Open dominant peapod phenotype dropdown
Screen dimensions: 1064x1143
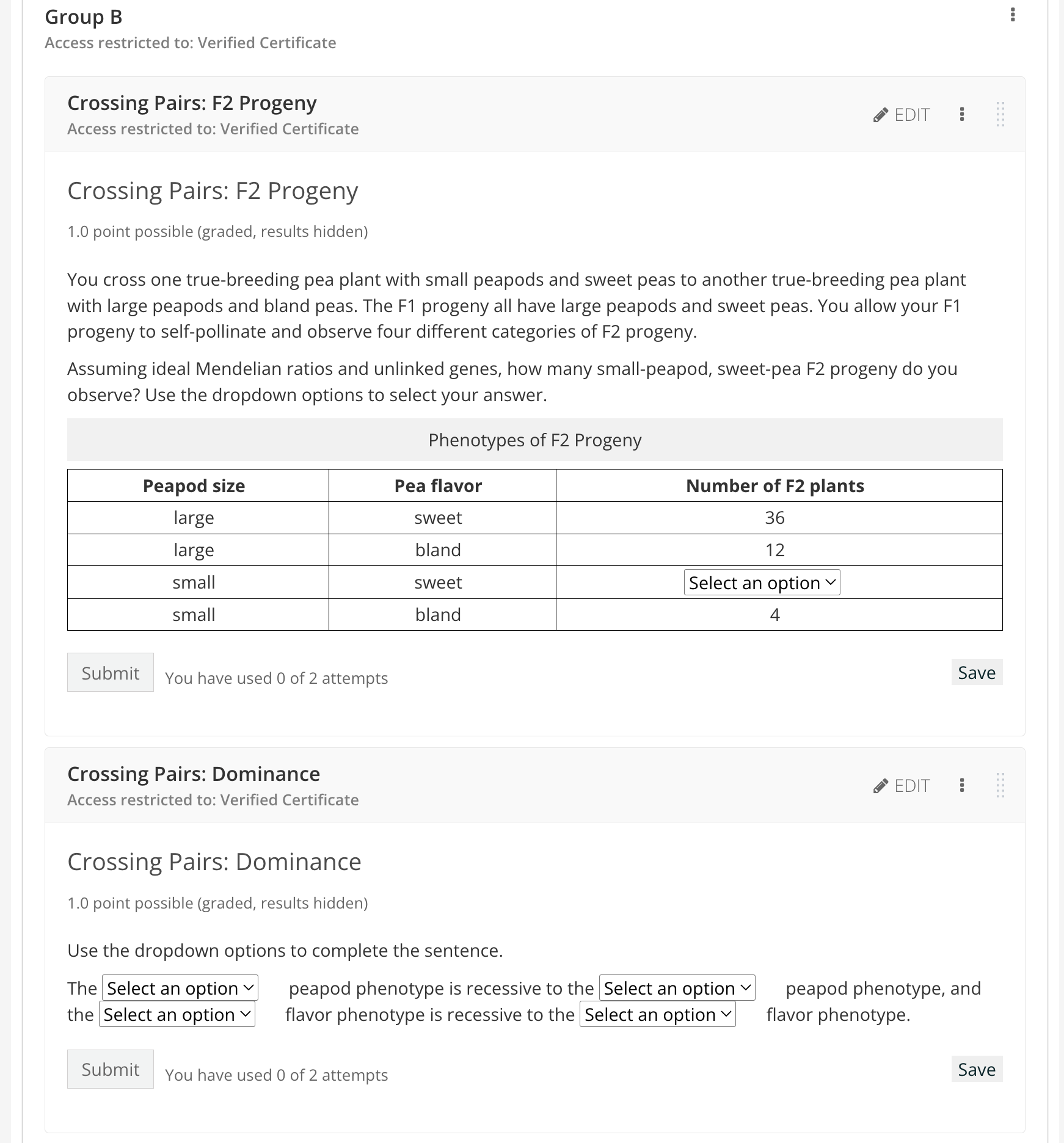[677, 988]
